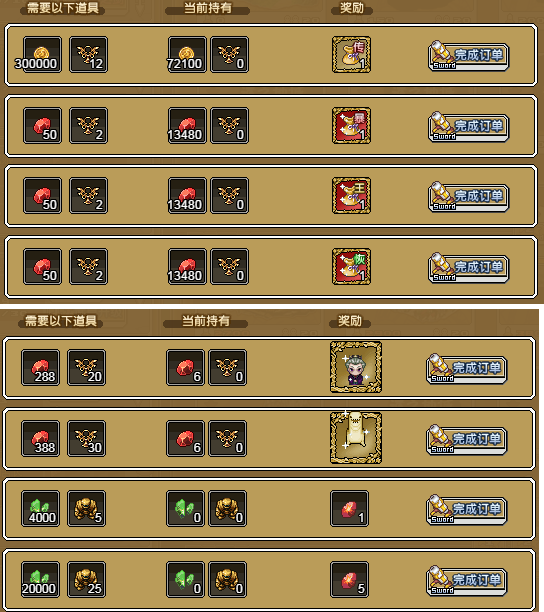544x612 pixels.
Task: Select the 288 red gem requirement icon
Action: (x=41, y=368)
